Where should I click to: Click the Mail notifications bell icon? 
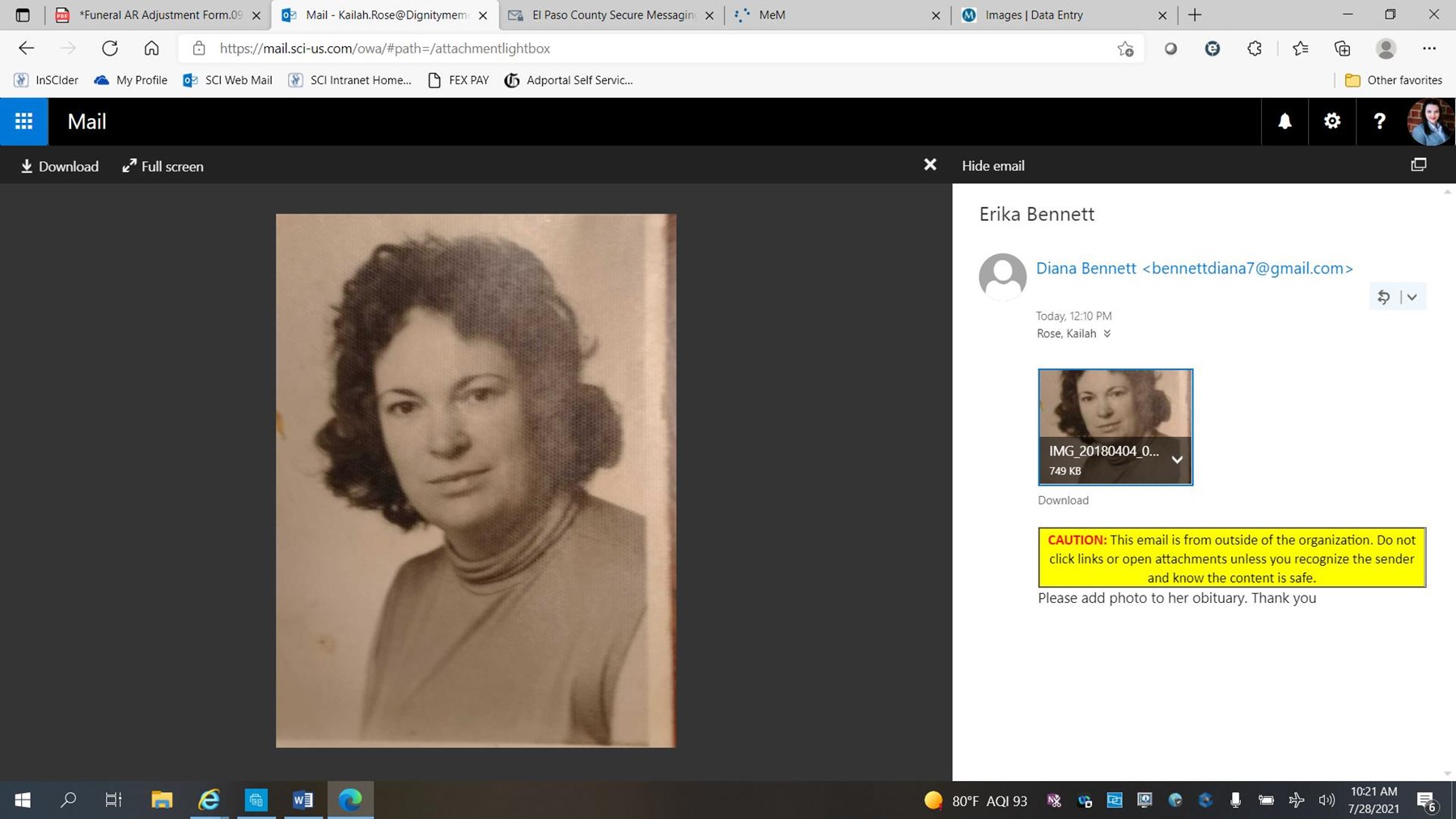[1285, 121]
